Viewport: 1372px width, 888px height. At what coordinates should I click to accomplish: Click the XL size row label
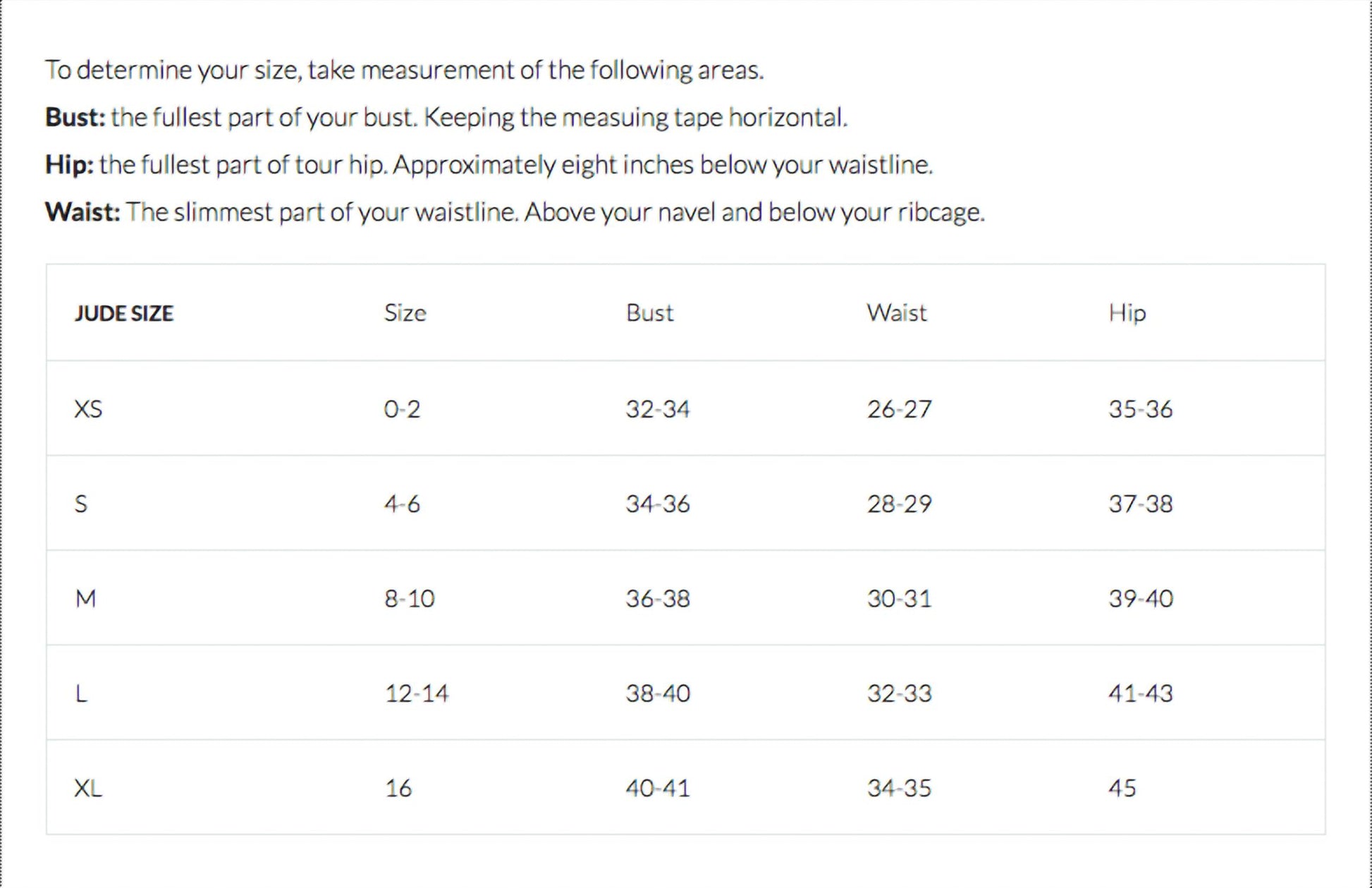(x=88, y=788)
